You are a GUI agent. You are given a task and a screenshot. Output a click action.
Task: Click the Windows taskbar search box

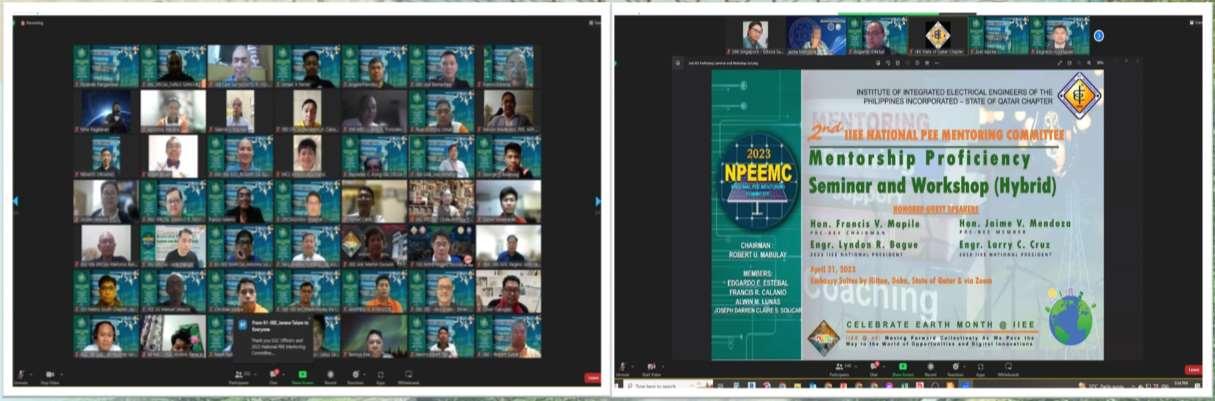pos(668,385)
